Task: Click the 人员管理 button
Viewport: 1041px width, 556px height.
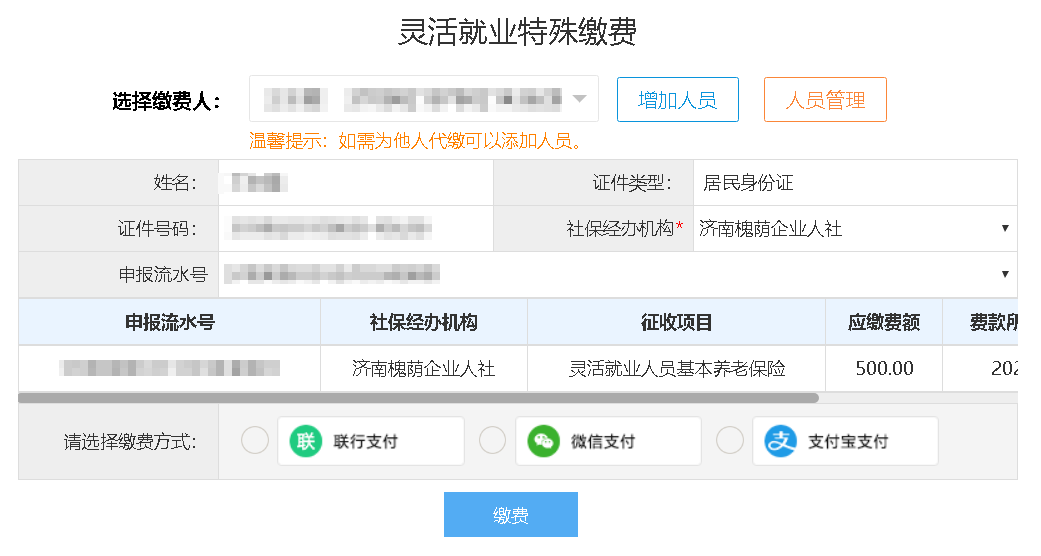Action: 825,100
